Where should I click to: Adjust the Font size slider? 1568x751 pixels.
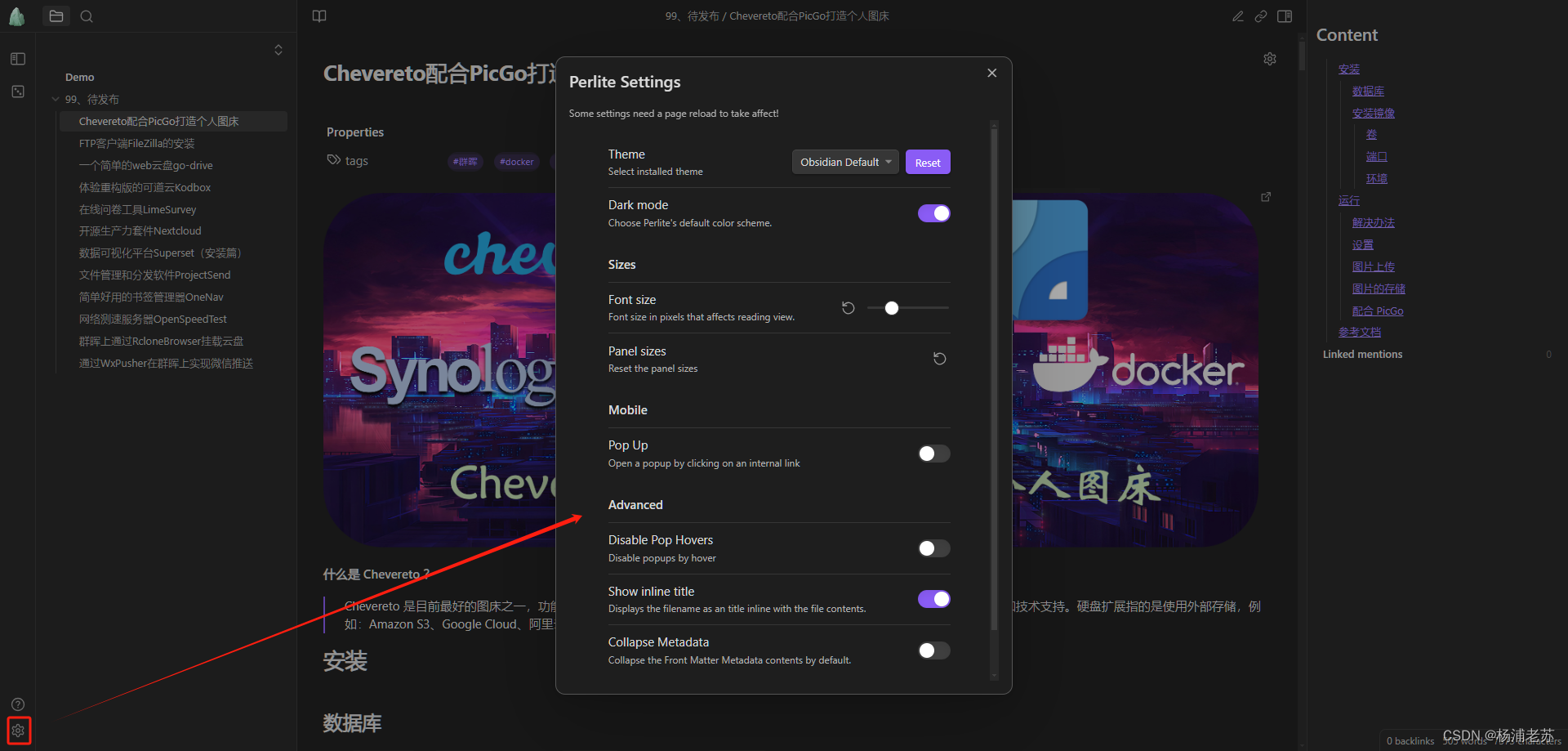pyautogui.click(x=908, y=308)
